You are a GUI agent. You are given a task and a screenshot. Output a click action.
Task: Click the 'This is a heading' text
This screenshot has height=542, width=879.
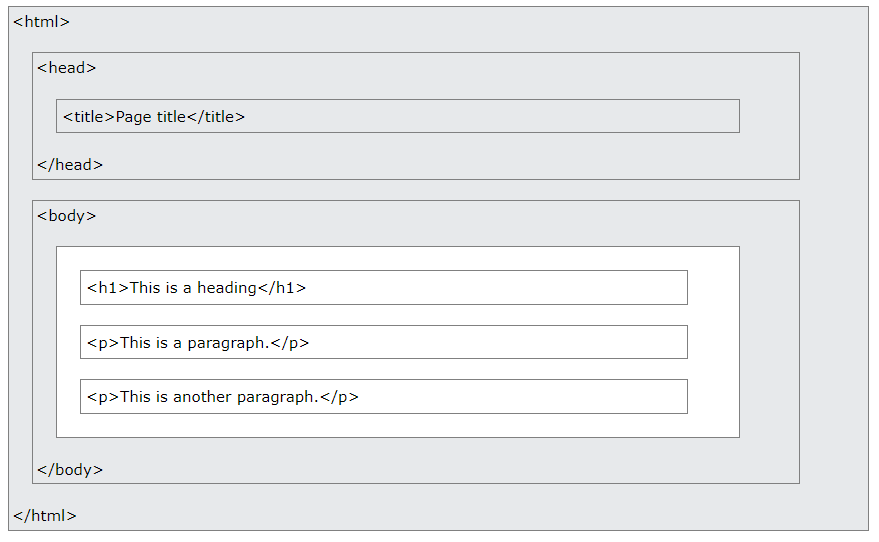tap(193, 288)
